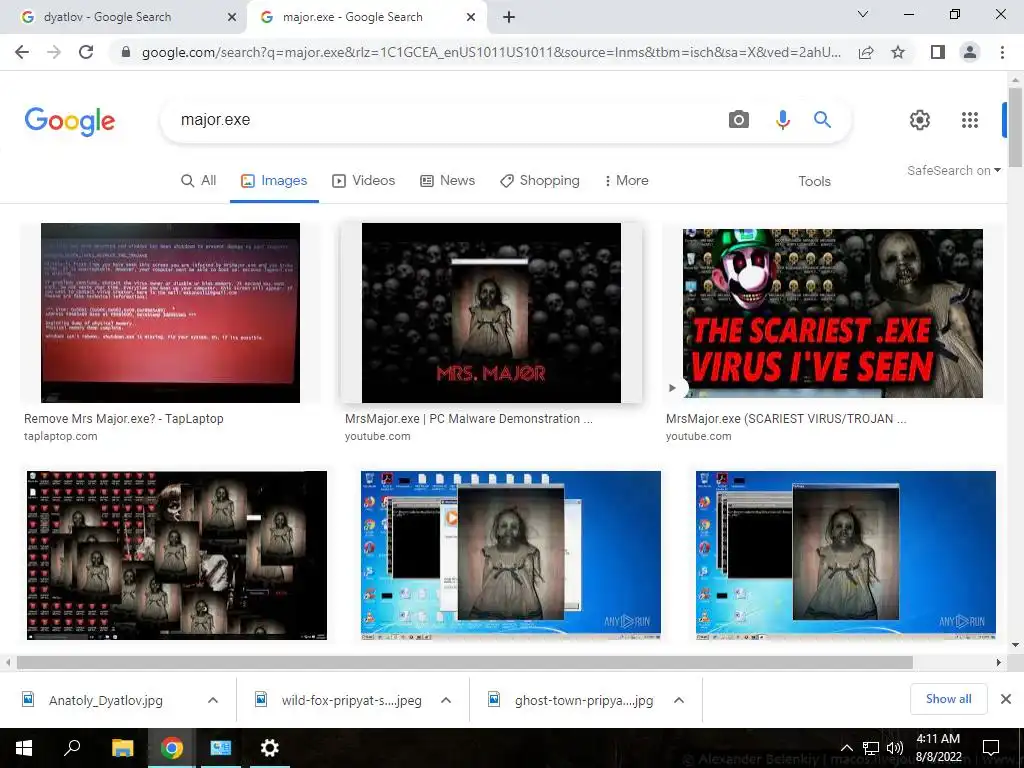Open the middle Any.Run desktop thumbnail
The width and height of the screenshot is (1024, 768).
click(x=511, y=555)
